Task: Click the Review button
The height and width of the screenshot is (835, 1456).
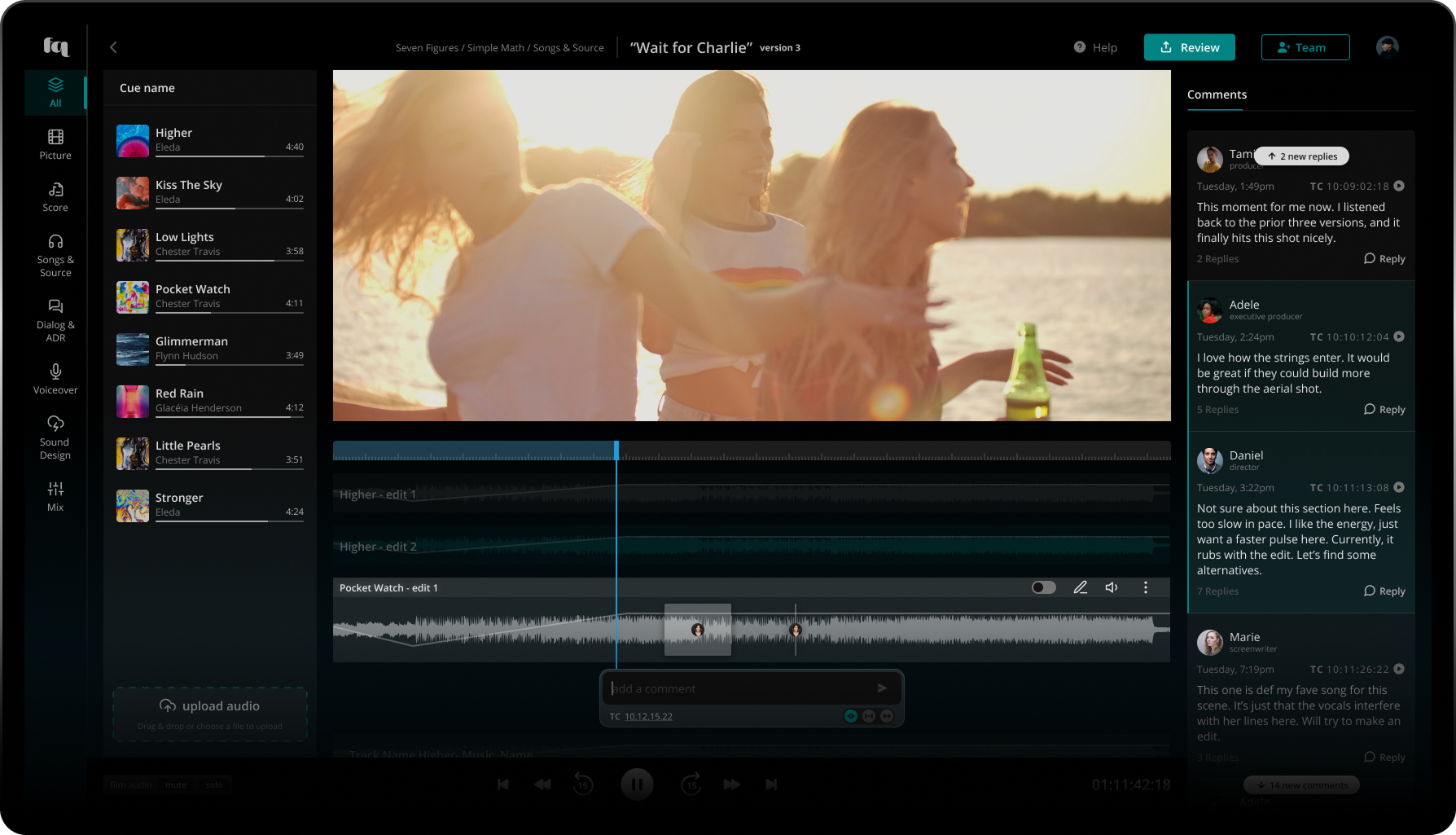Action: click(1189, 47)
